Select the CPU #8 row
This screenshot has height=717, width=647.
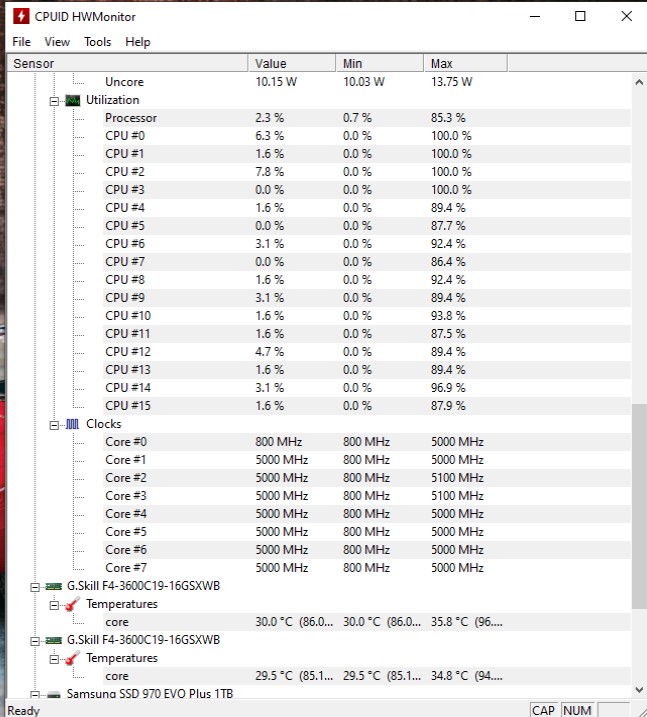[x=367, y=280]
